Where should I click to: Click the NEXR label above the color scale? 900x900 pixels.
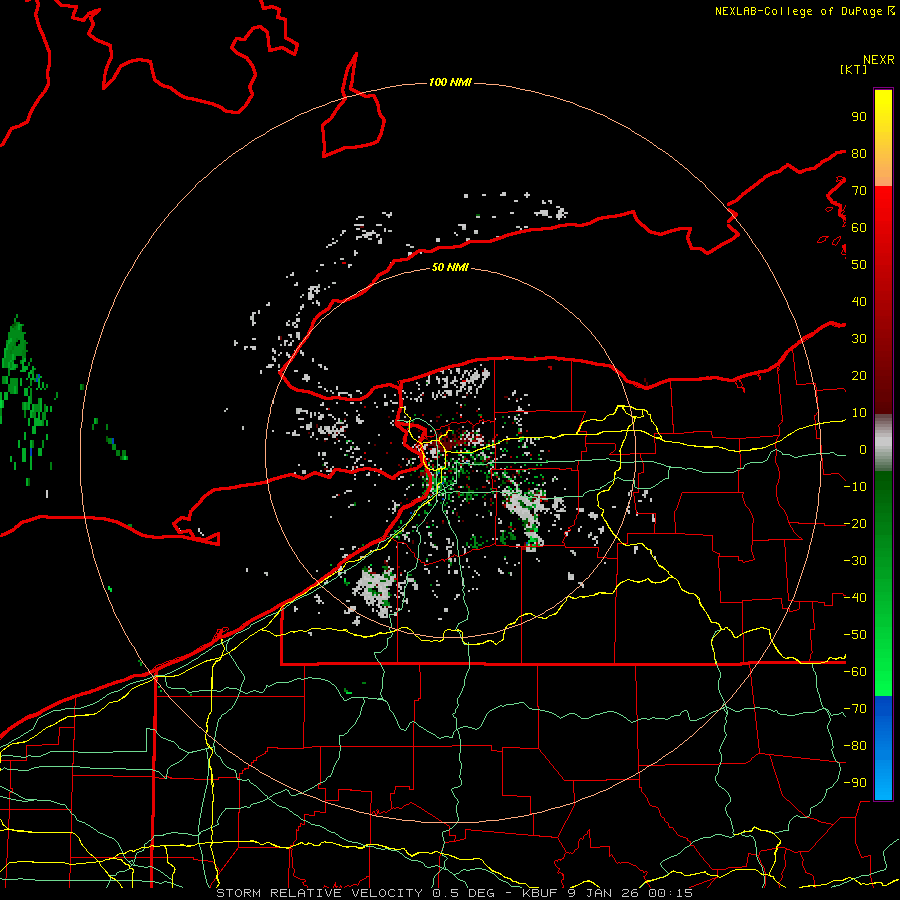[879, 60]
